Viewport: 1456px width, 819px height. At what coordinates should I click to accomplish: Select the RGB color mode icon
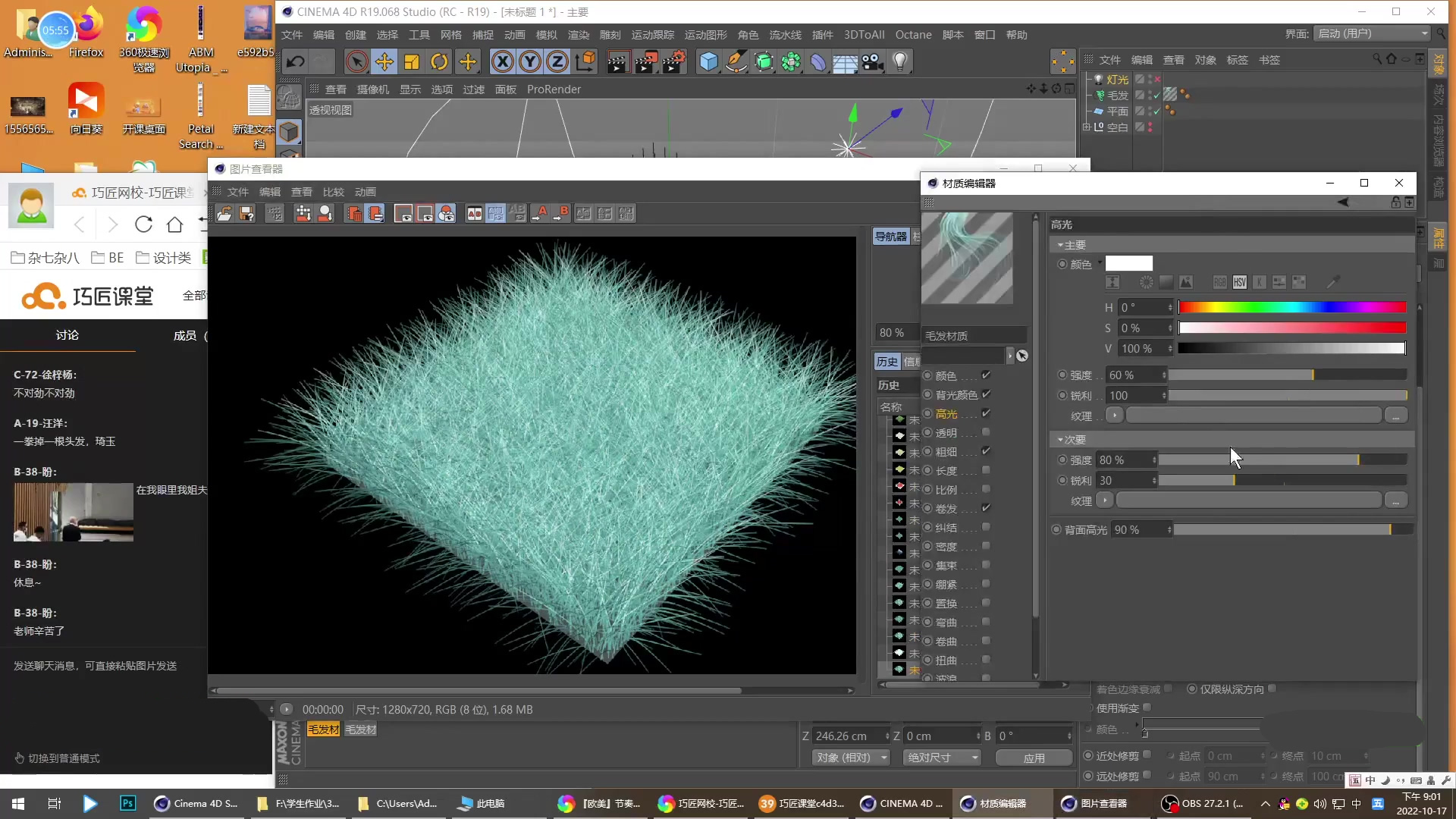[1219, 282]
